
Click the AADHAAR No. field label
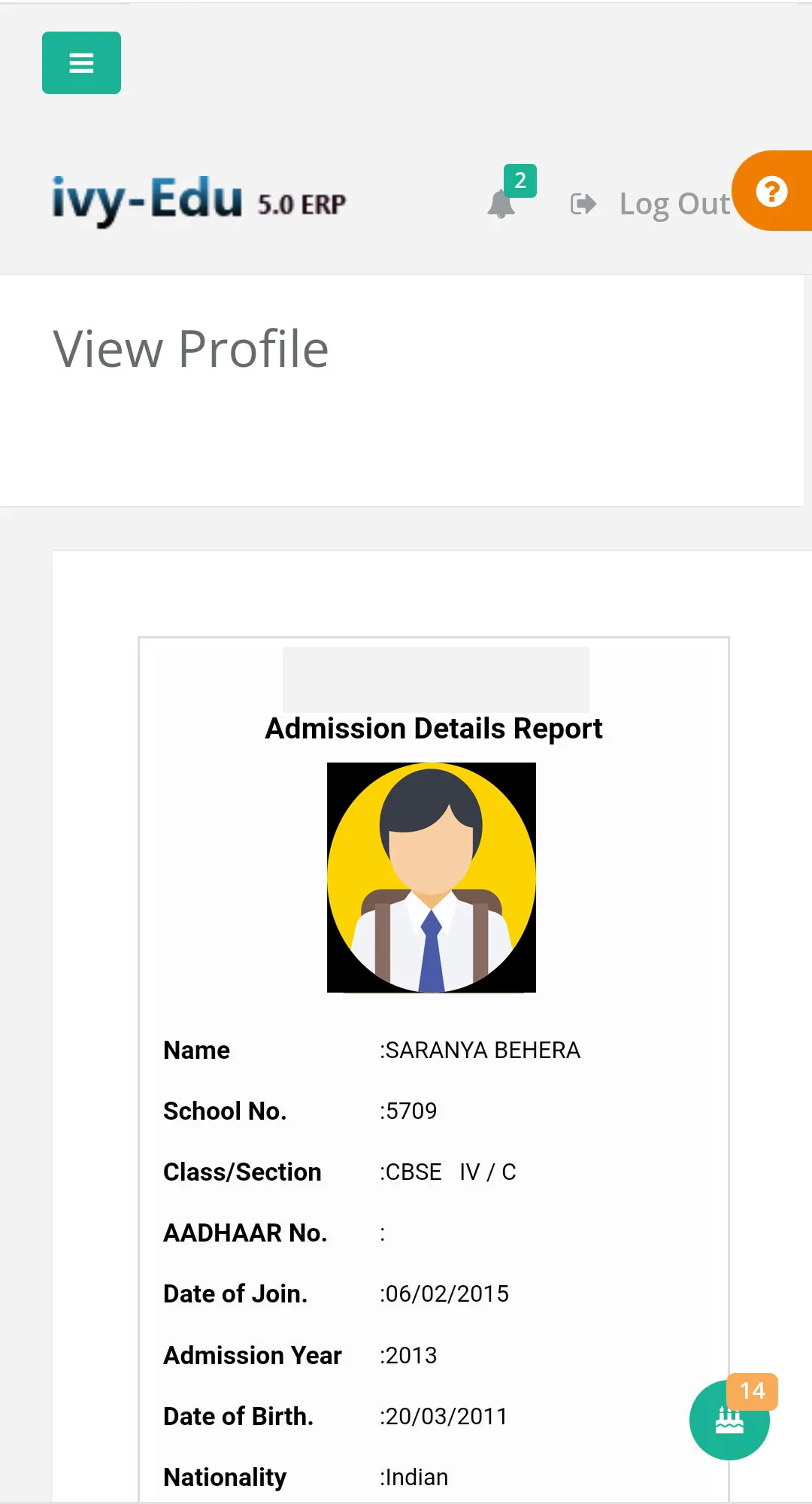point(245,1233)
